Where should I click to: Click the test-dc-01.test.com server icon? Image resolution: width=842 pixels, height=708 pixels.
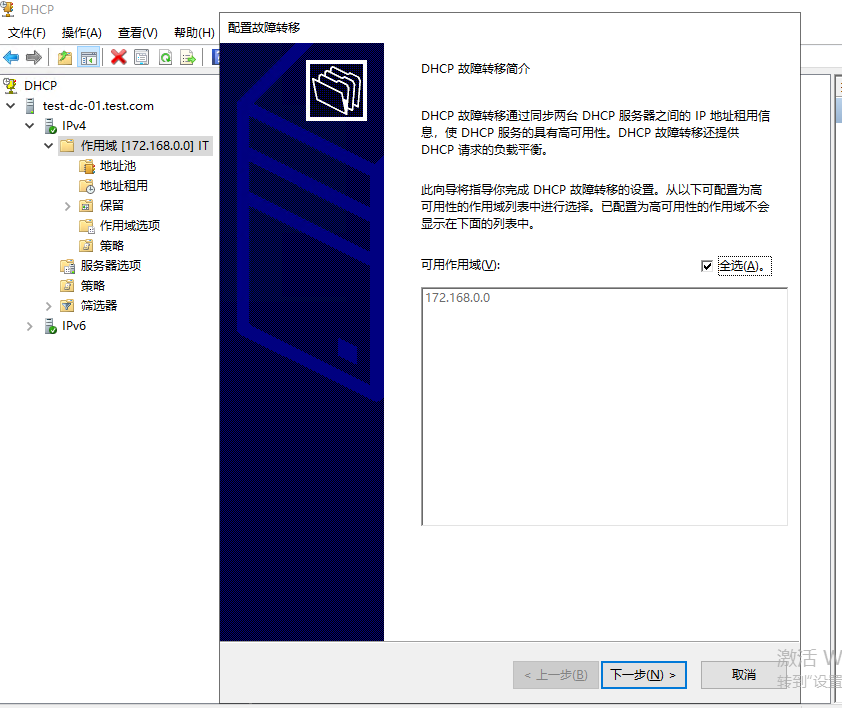31,106
